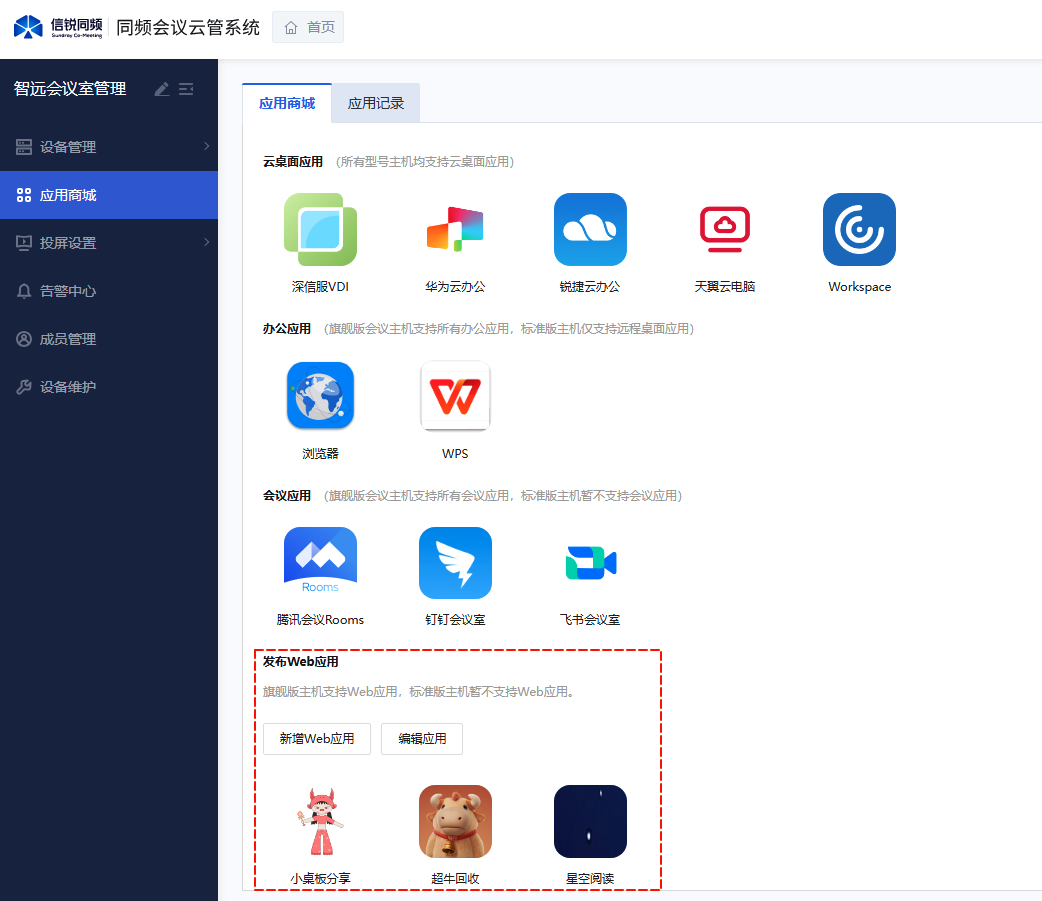Click the 天翼云电脑 app icon
Viewport: 1042px width, 901px height.
click(725, 230)
